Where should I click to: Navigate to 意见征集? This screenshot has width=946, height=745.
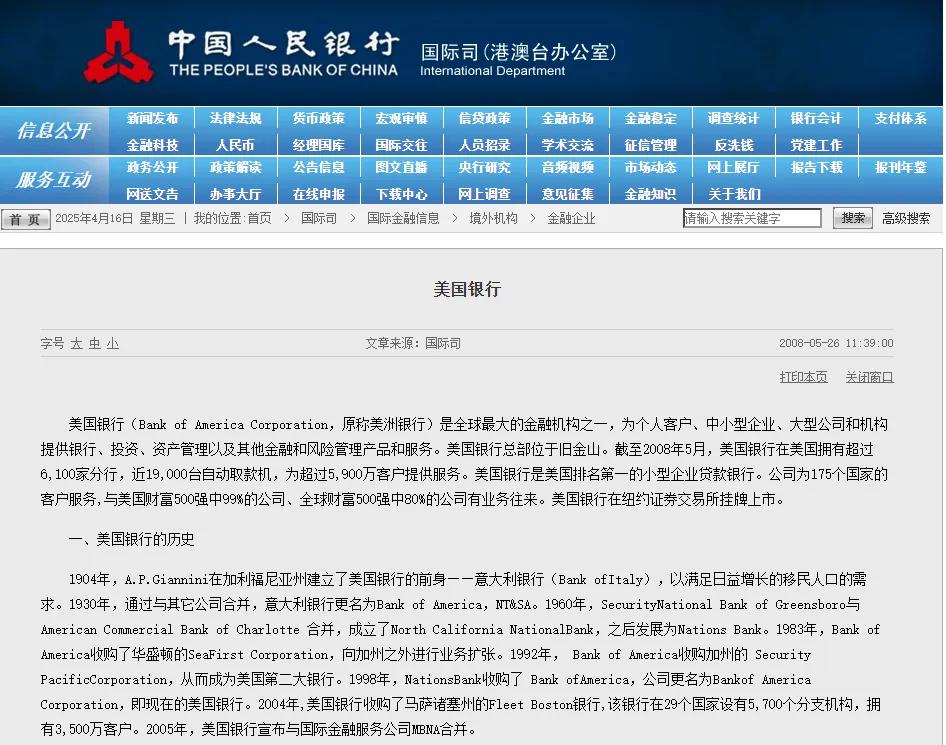click(568, 194)
